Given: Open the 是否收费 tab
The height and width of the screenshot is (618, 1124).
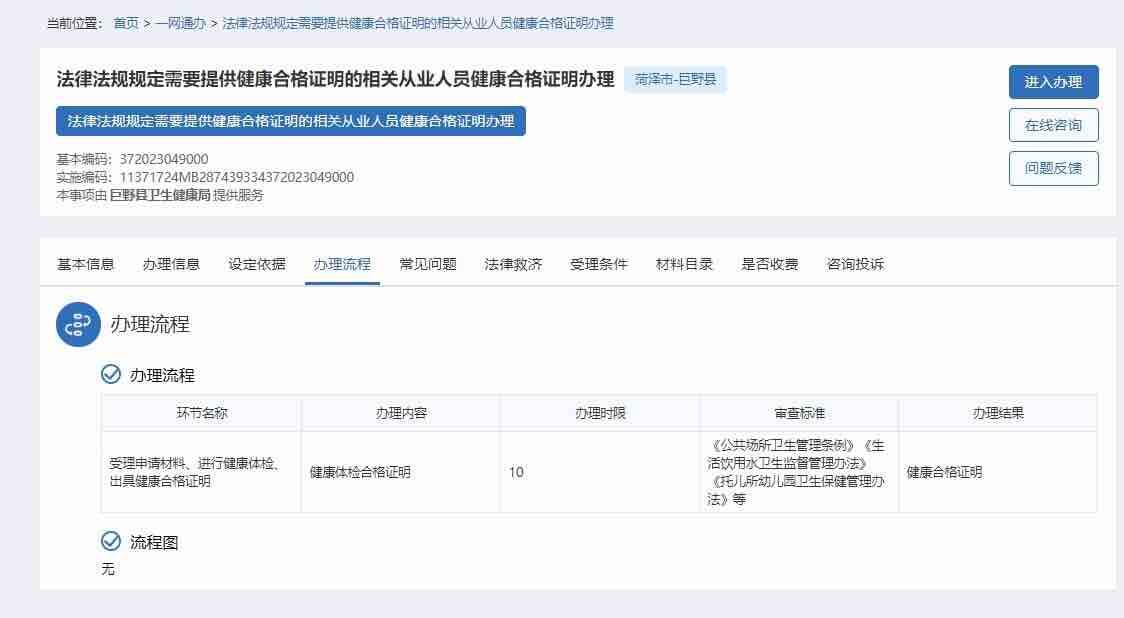Looking at the screenshot, I should [x=770, y=264].
